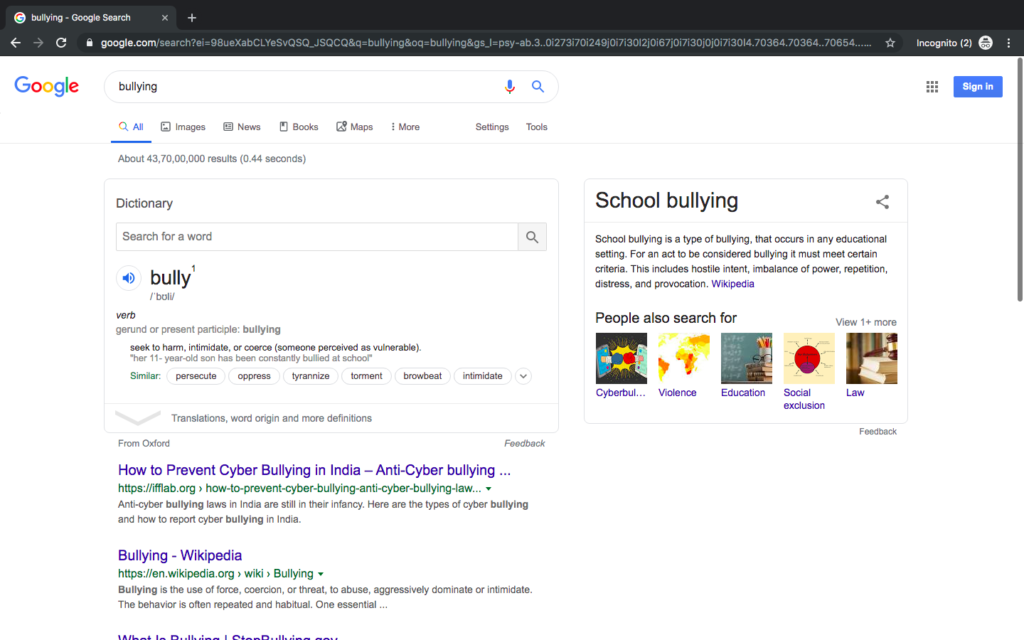
Task: Open the Settings menu
Action: 492,127
